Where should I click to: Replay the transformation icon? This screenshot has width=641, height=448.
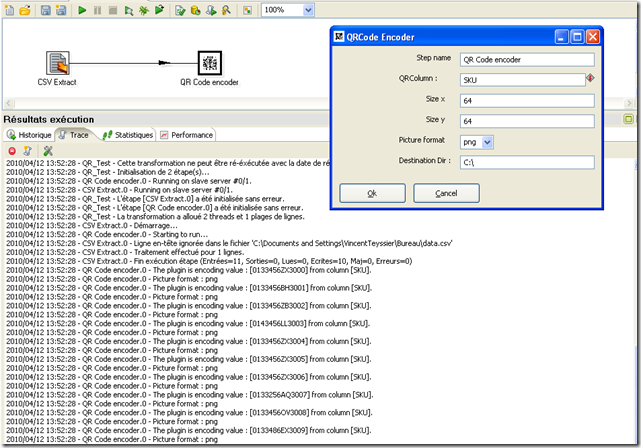[x=159, y=10]
